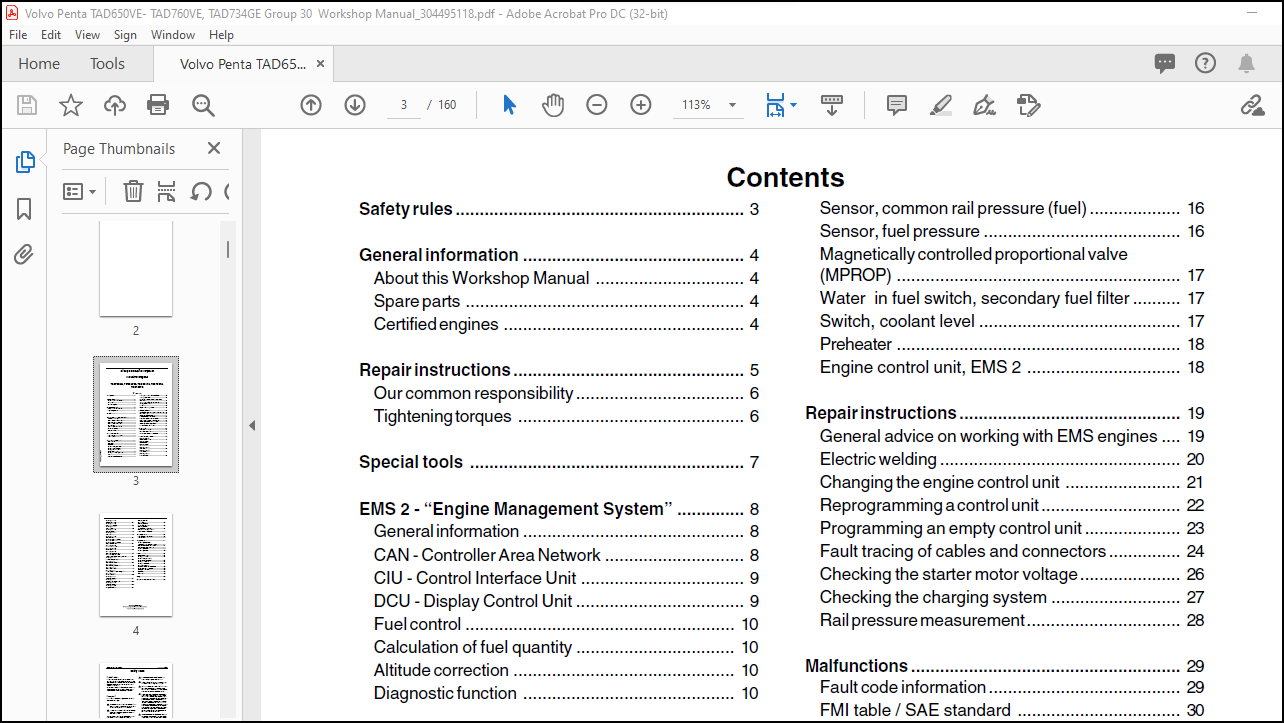Viewport: 1284px width, 723px height.
Task: Open the thumbnails options dropdown menu
Action: click(x=80, y=191)
